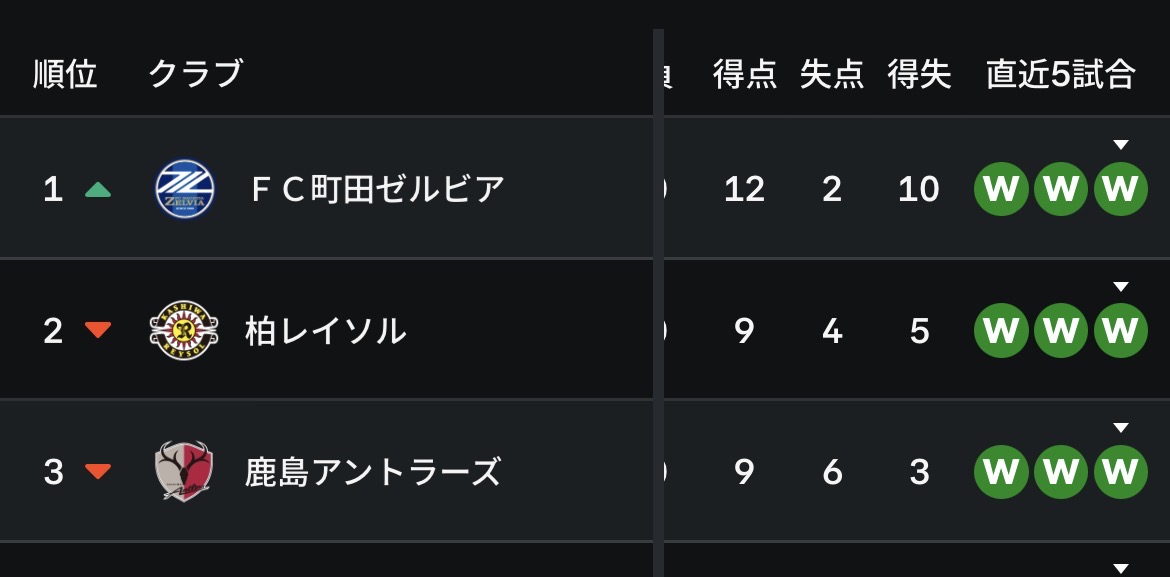Click the last visible W badge for Kashiwa Reysol
The image size is (1170, 577).
click(1120, 330)
